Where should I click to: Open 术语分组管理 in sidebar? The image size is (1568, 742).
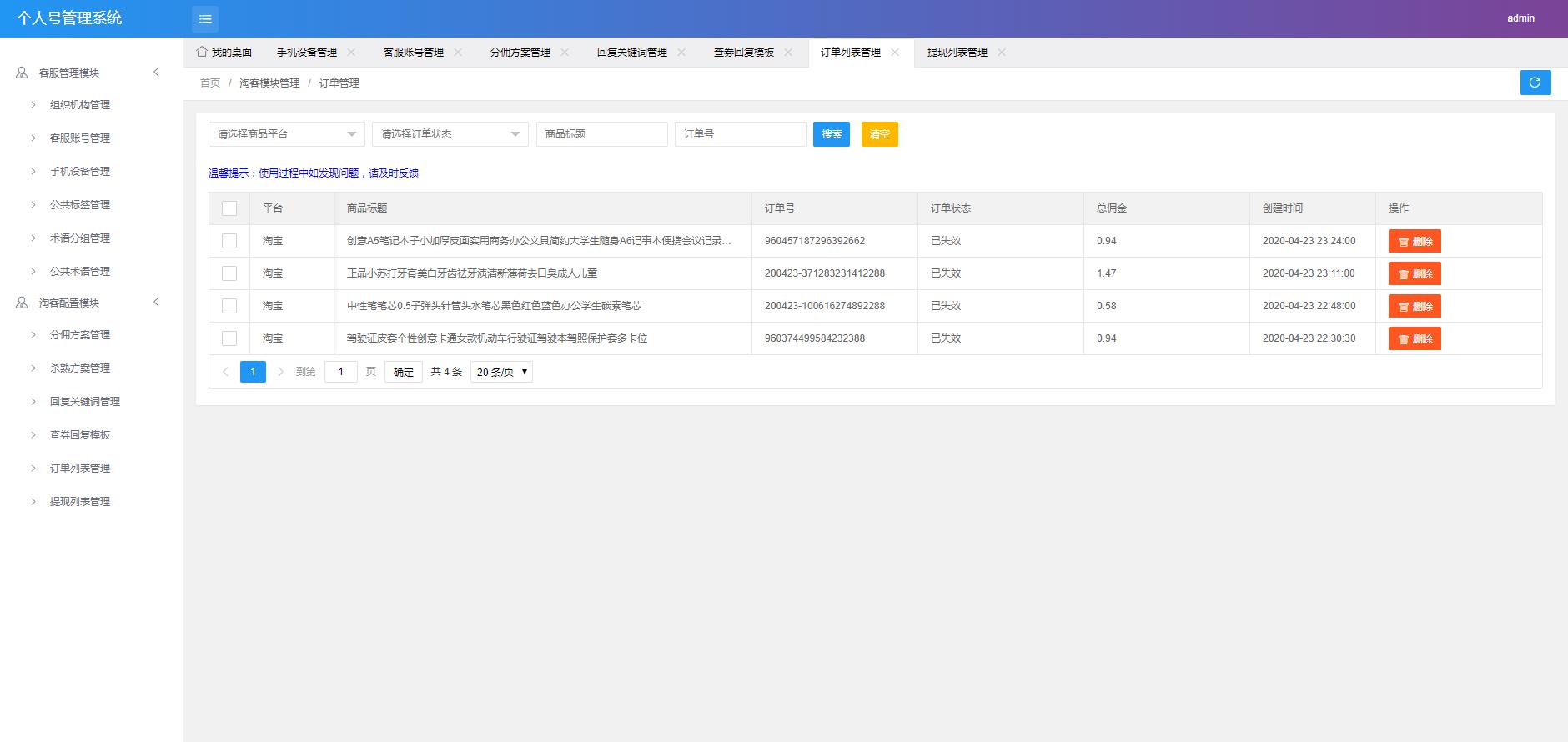coord(80,238)
